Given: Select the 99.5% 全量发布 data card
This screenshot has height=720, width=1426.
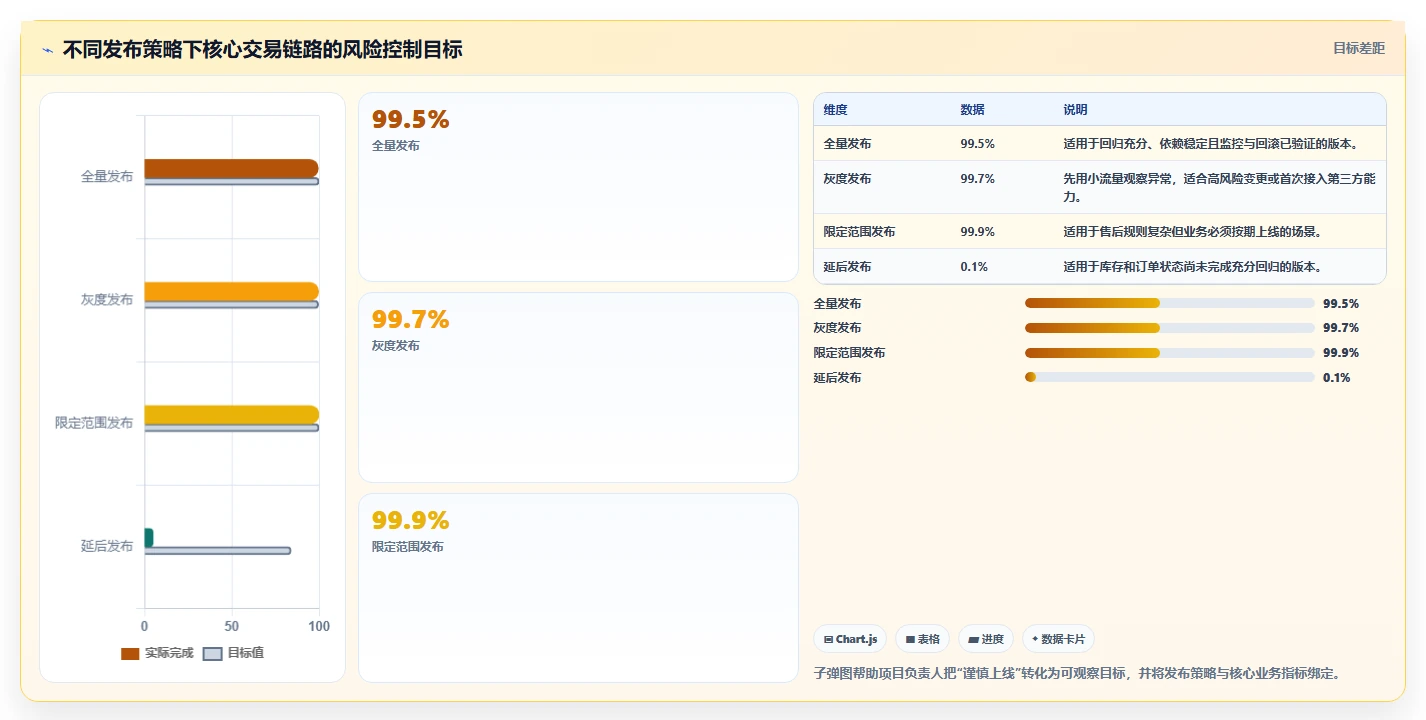Looking at the screenshot, I should (578, 187).
